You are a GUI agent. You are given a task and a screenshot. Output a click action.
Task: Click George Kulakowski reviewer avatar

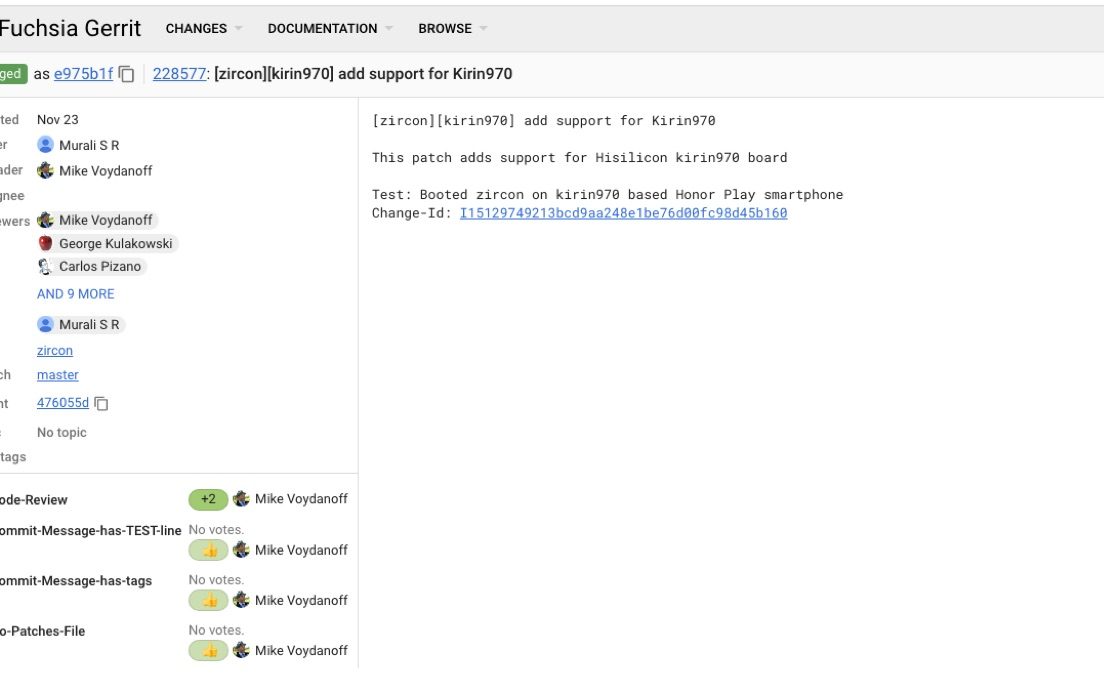pos(45,243)
